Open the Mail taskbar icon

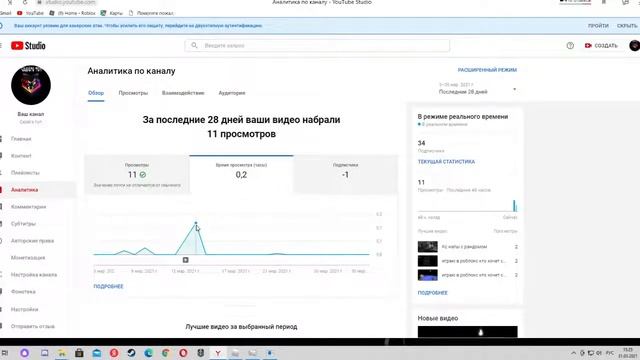coord(97,353)
